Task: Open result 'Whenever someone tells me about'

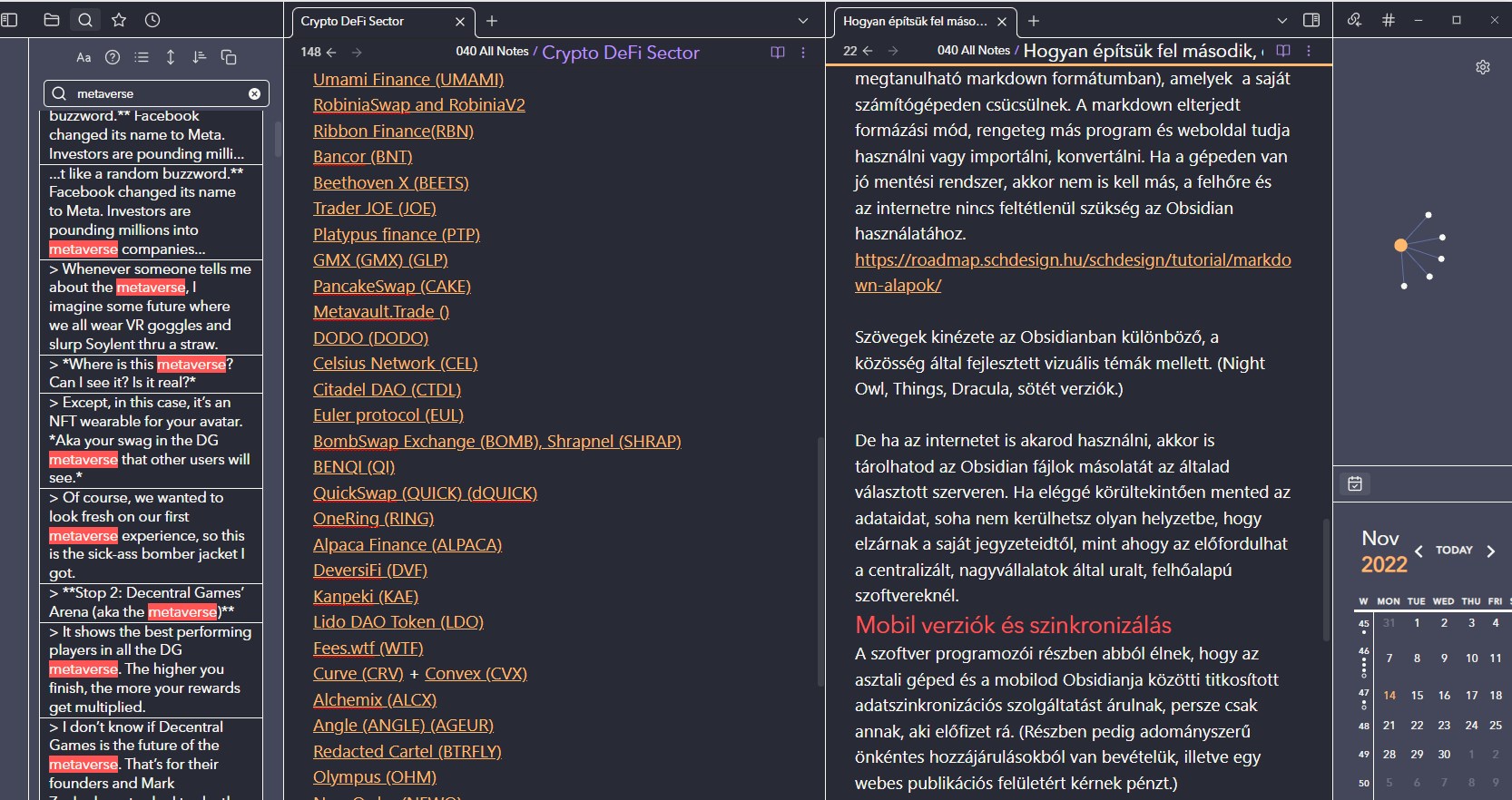Action: tap(151, 307)
